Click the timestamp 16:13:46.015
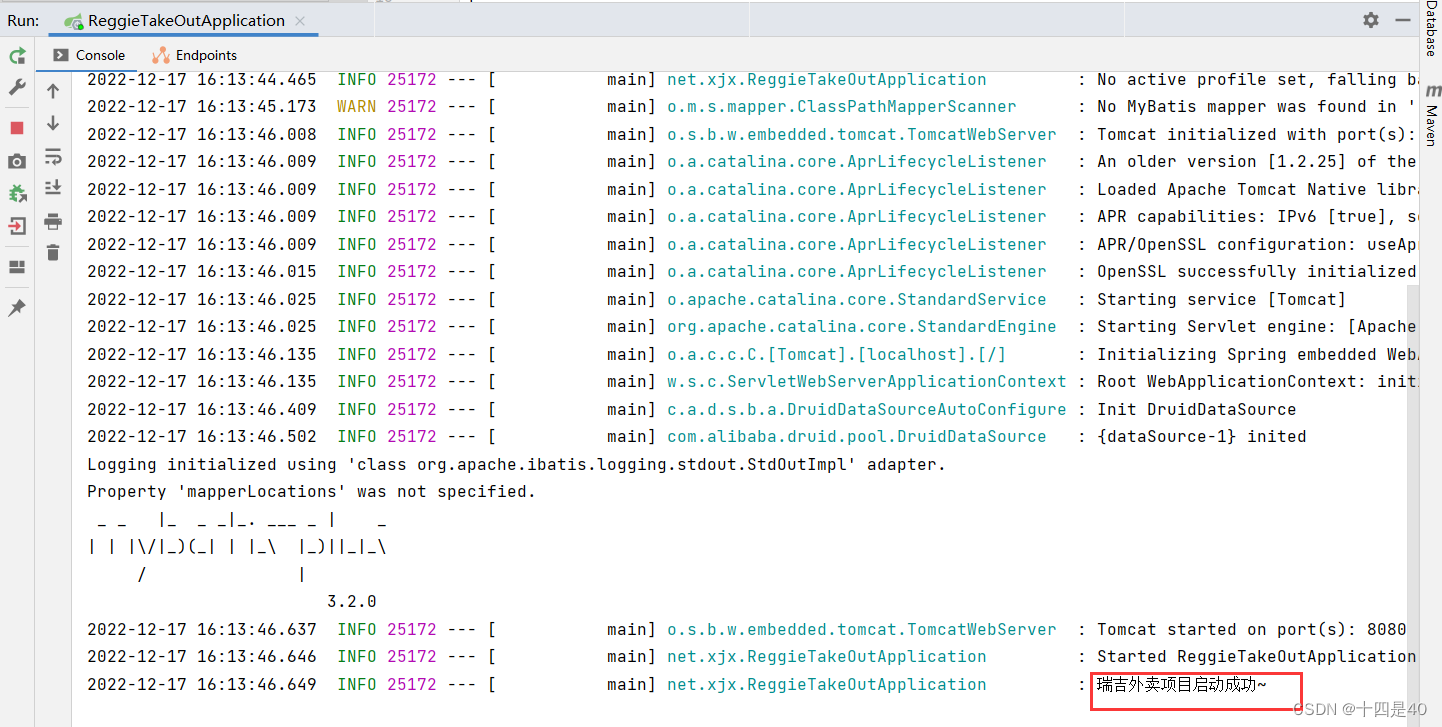The height and width of the screenshot is (727, 1442). pyautogui.click(x=257, y=272)
